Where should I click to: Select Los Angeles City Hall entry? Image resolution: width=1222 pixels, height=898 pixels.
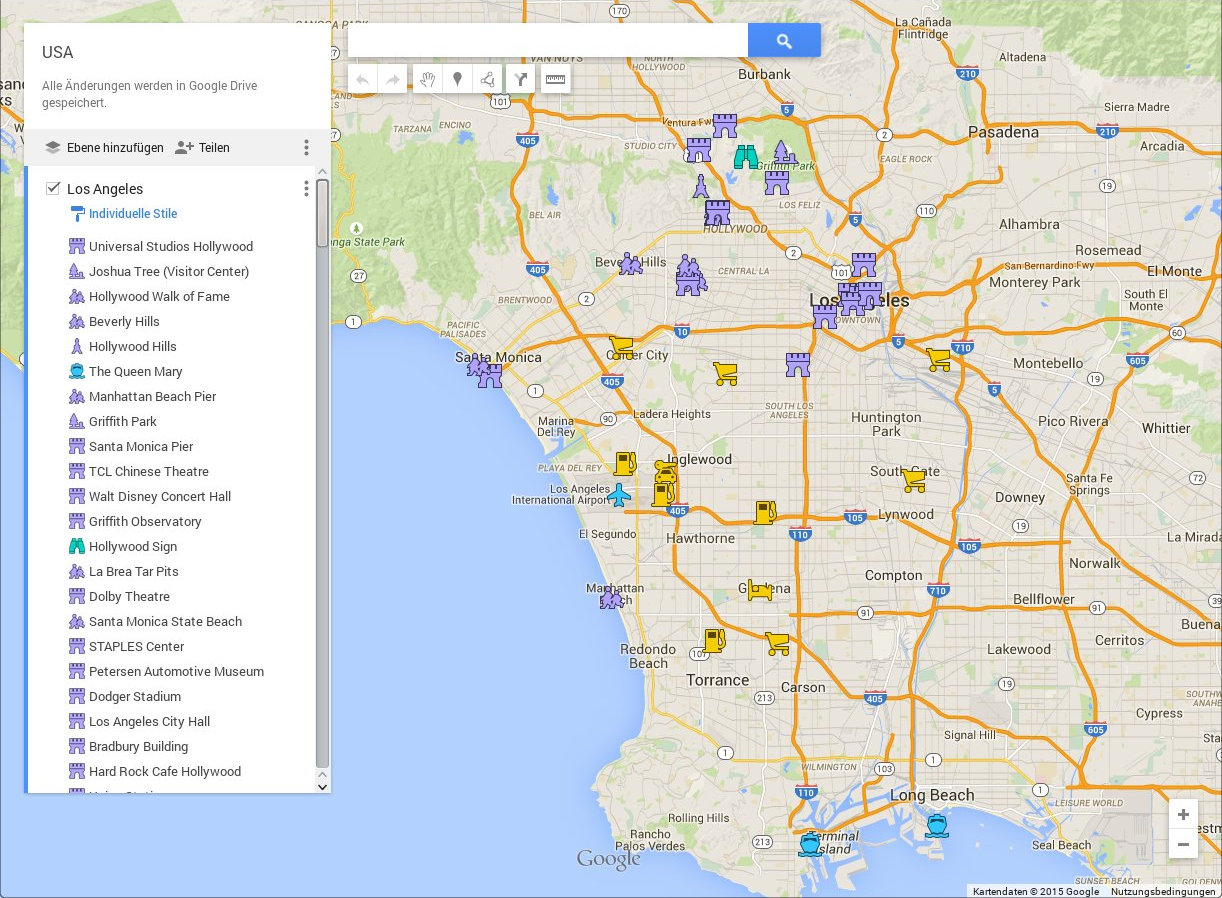click(149, 721)
